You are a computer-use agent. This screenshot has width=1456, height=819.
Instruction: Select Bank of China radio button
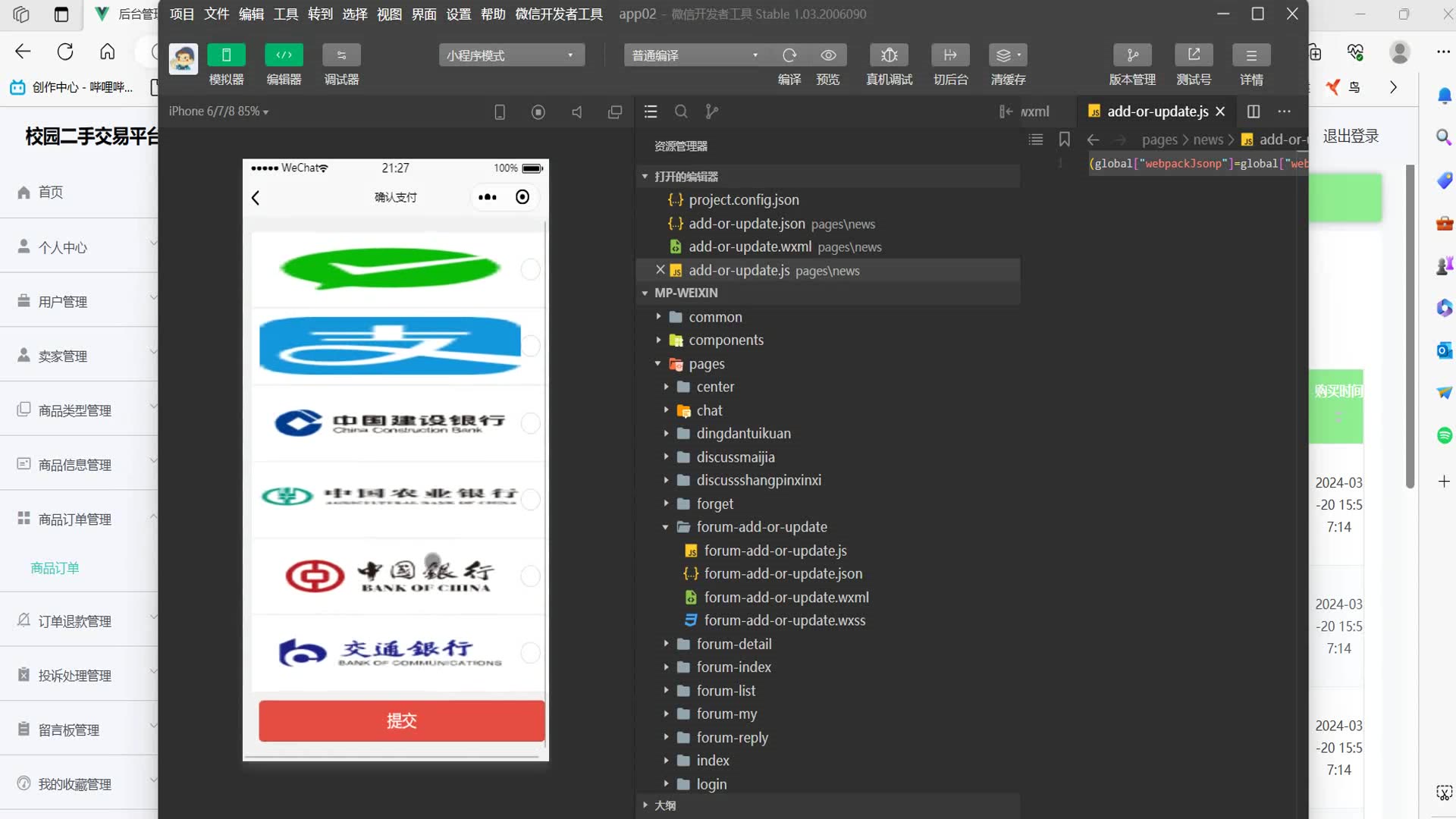point(530,576)
